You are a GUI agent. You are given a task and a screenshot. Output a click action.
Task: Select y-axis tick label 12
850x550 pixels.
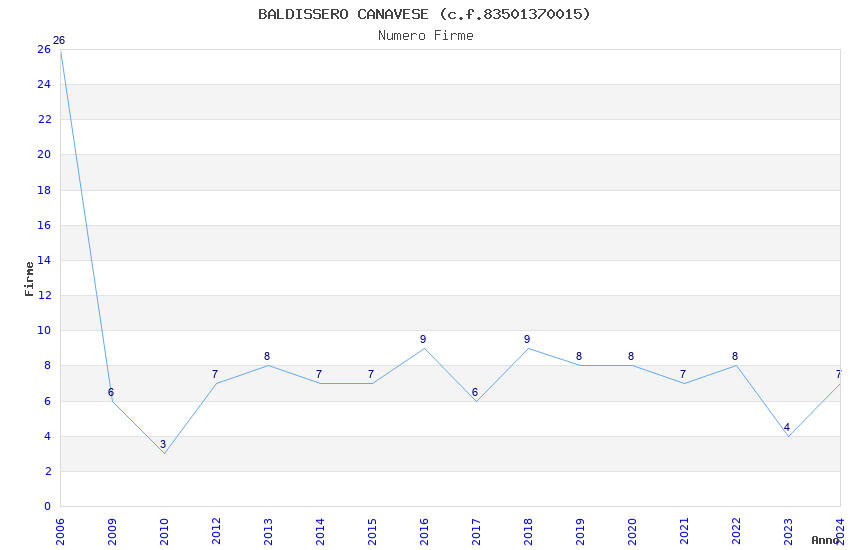[x=44, y=295]
